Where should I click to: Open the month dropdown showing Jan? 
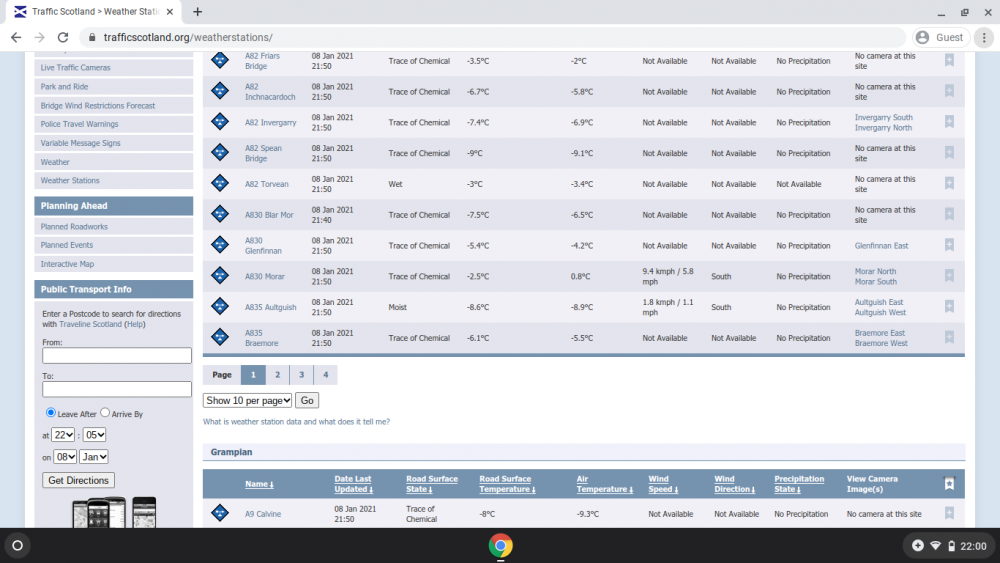(94, 457)
